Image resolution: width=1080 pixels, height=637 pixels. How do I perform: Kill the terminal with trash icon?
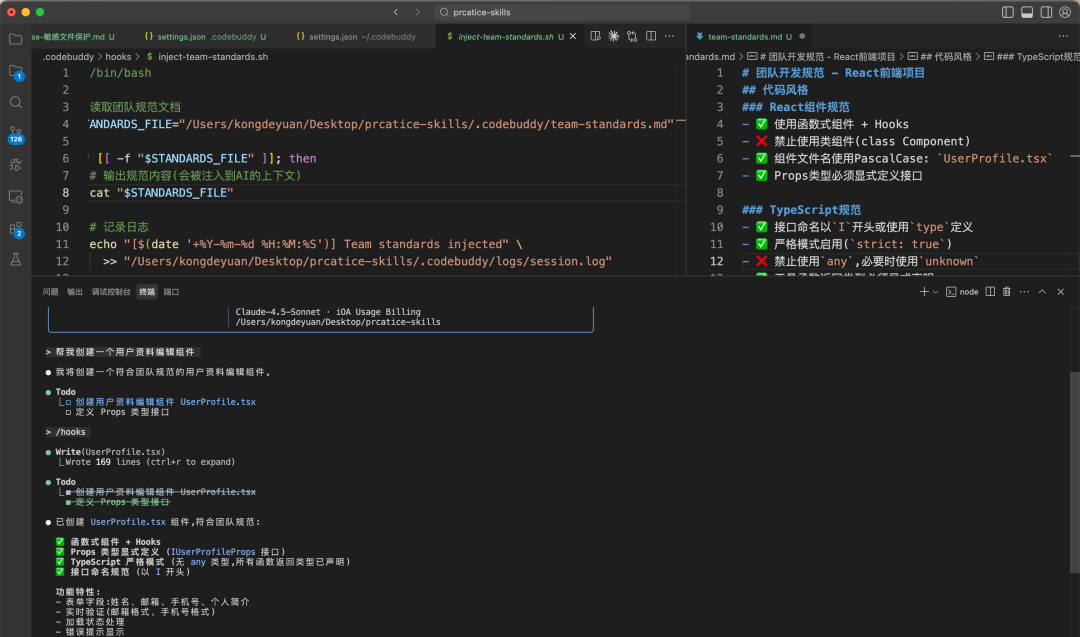[x=1006, y=292]
